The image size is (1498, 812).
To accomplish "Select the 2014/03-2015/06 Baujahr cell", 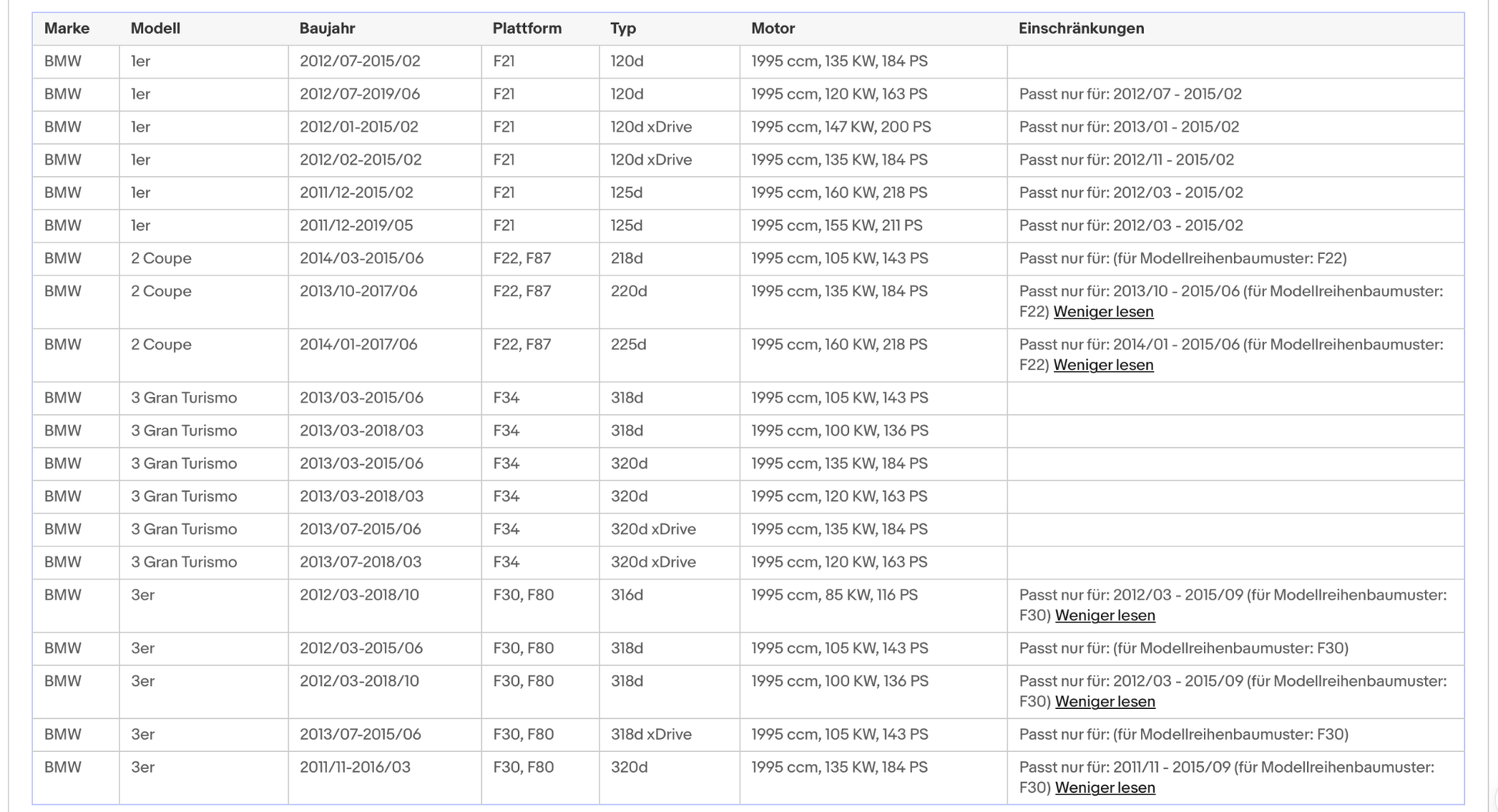I will 385,259.
